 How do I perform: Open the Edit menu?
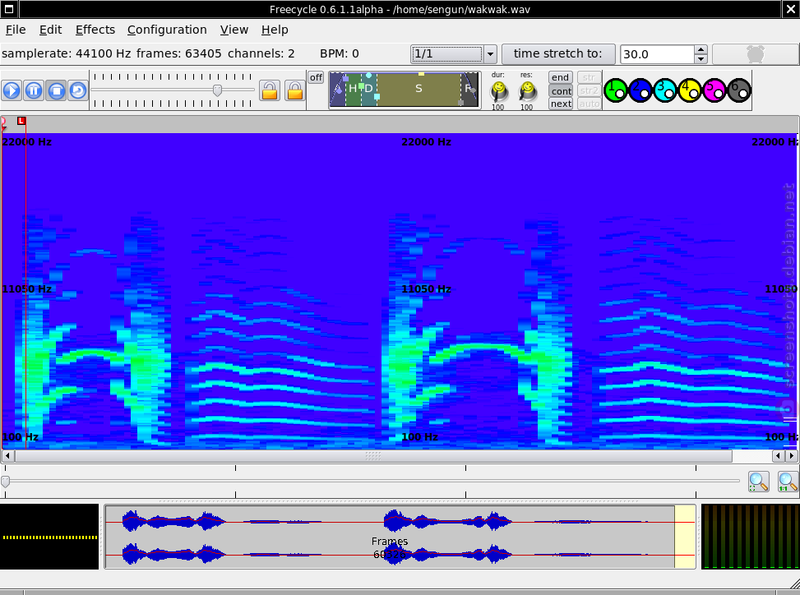51,30
